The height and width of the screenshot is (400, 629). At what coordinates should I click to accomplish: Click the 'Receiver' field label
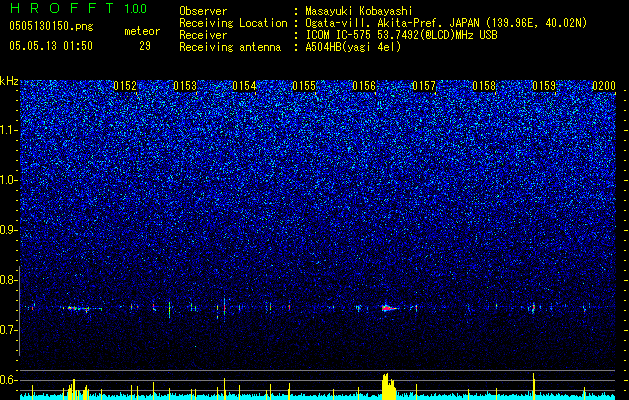point(203,35)
